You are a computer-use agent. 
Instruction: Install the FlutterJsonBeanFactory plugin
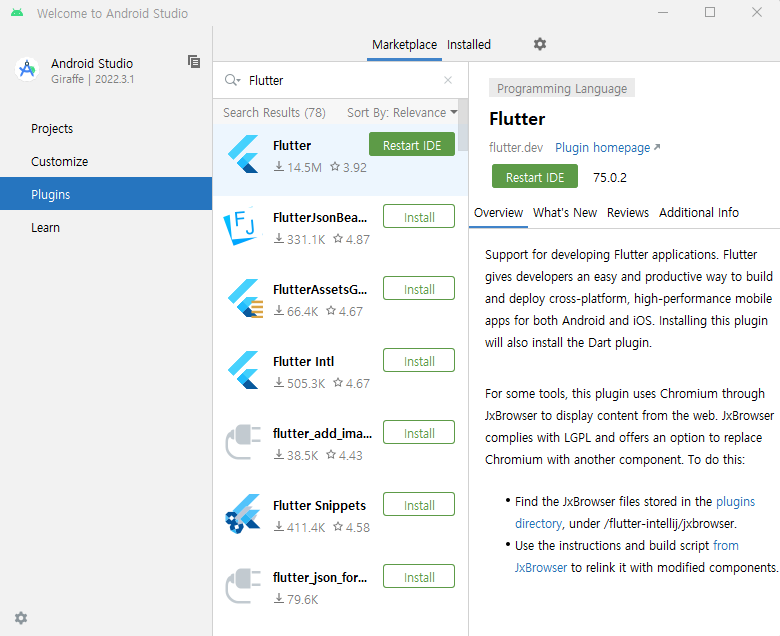(x=419, y=217)
